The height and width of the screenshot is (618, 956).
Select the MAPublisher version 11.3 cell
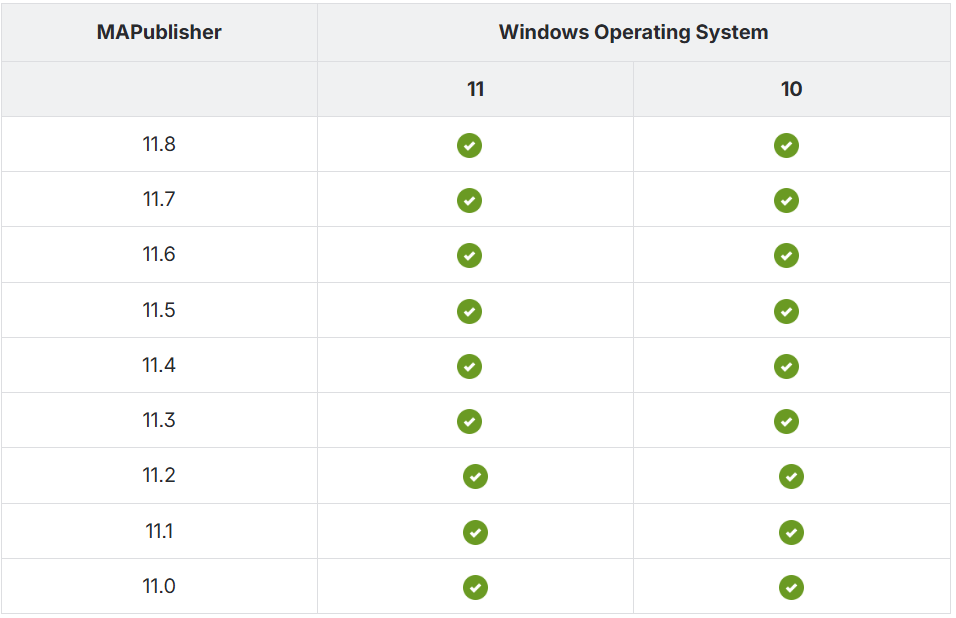click(x=159, y=420)
